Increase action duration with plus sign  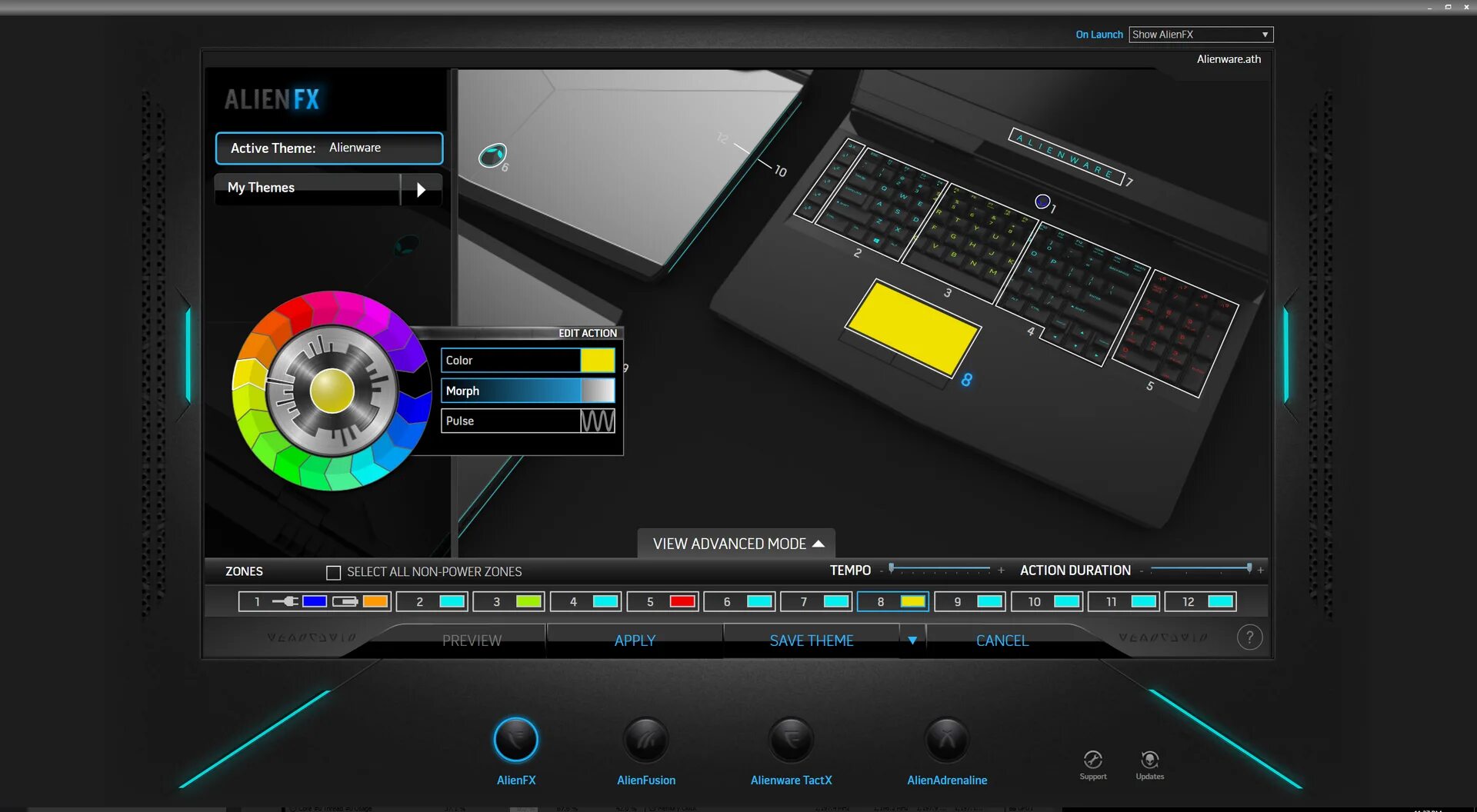[1260, 571]
